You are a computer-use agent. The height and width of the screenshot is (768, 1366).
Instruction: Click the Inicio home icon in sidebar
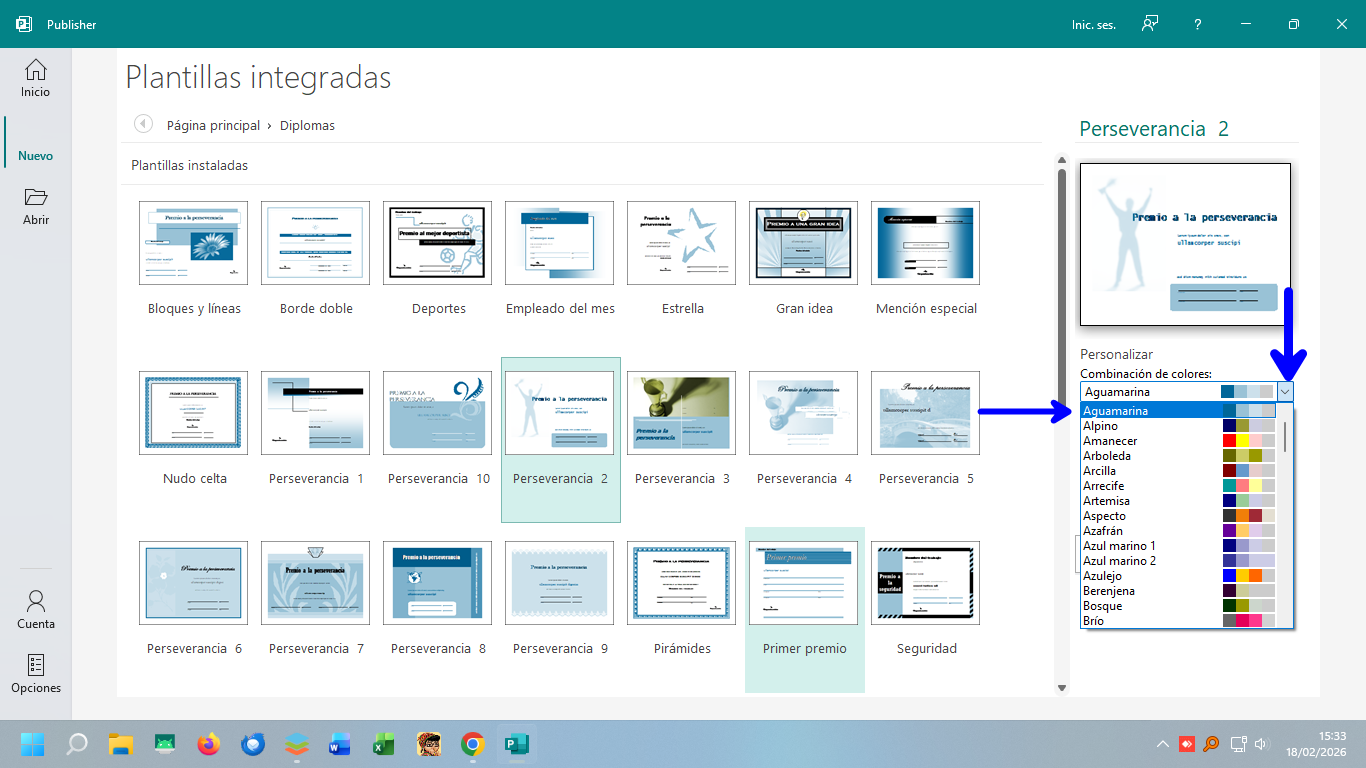(x=35, y=70)
